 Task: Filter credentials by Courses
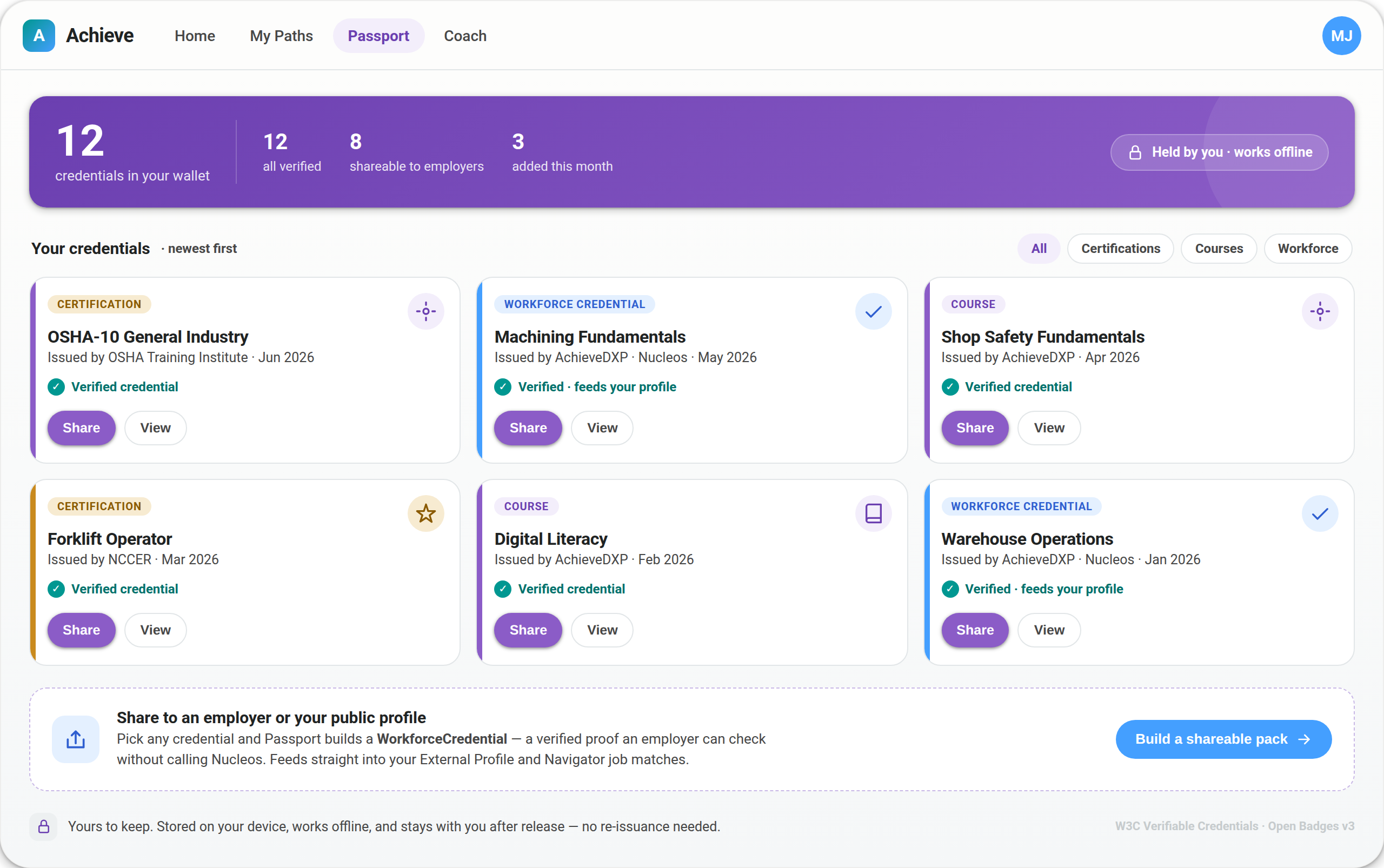(1219, 249)
